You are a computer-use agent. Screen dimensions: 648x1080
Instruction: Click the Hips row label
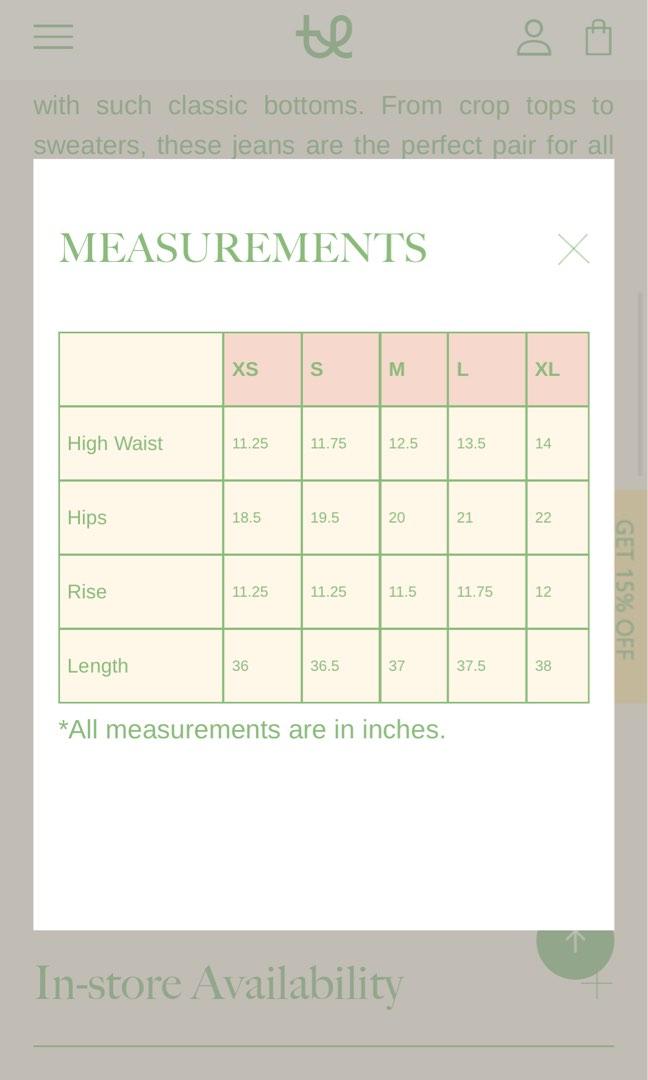(87, 517)
